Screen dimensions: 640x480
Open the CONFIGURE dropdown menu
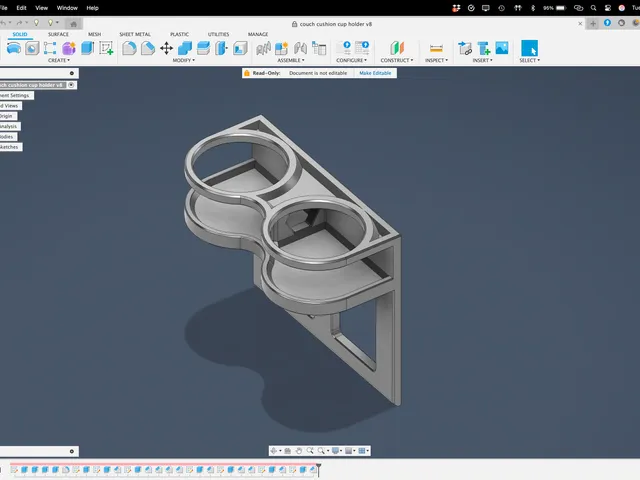pyautogui.click(x=351, y=60)
